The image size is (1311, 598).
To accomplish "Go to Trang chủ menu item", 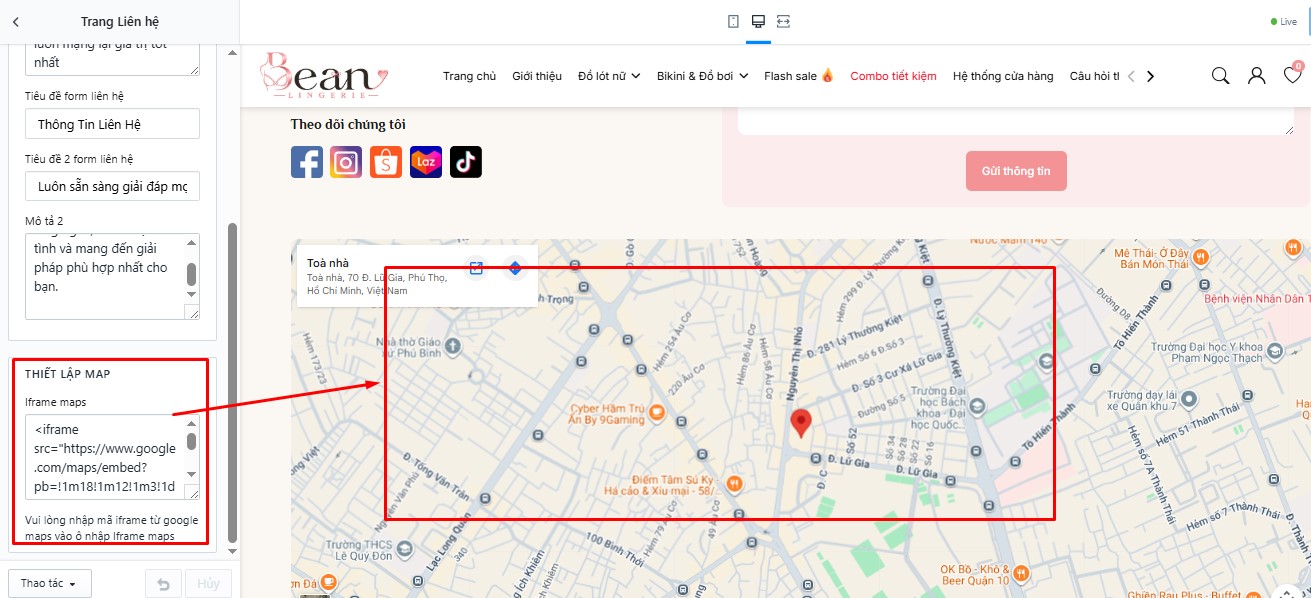I will click(x=469, y=76).
